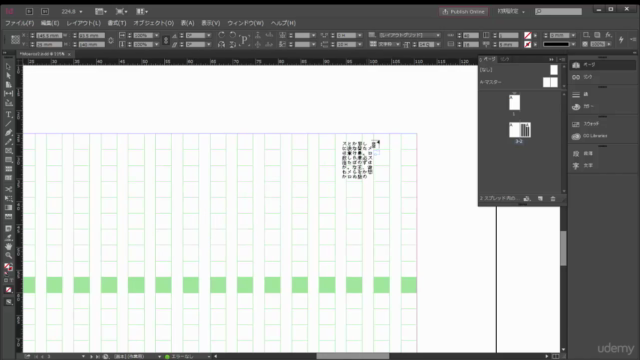
Task: Select page 1 thumbnail in Pages panel
Action: click(514, 102)
